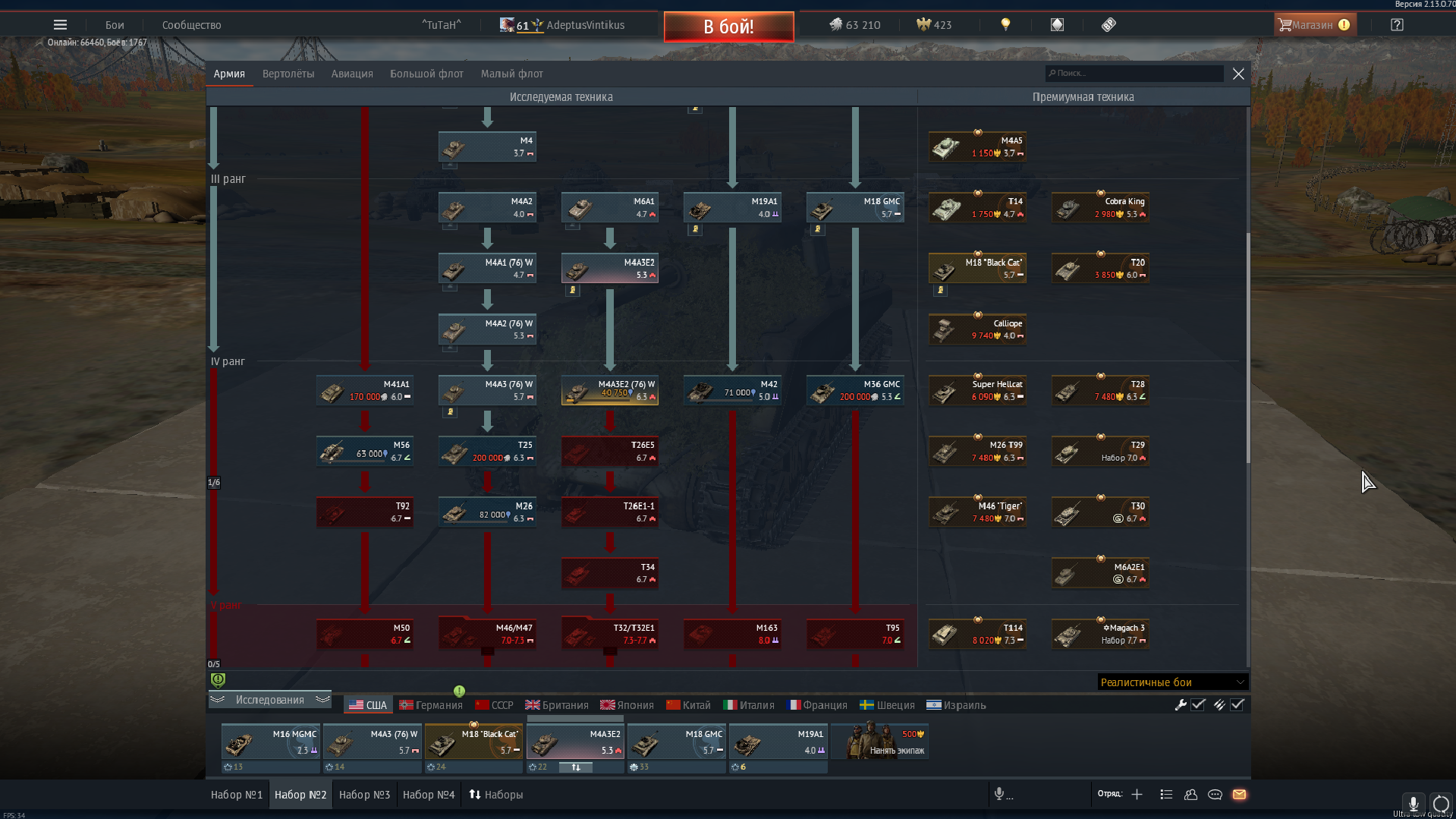
Task: Click the swap arrows under M4A3E2 slot
Action: (x=576, y=767)
